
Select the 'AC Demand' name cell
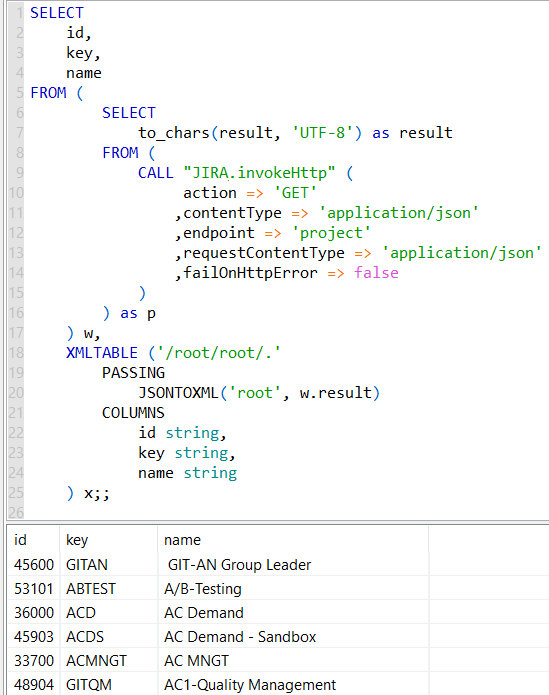pyautogui.click(x=293, y=613)
